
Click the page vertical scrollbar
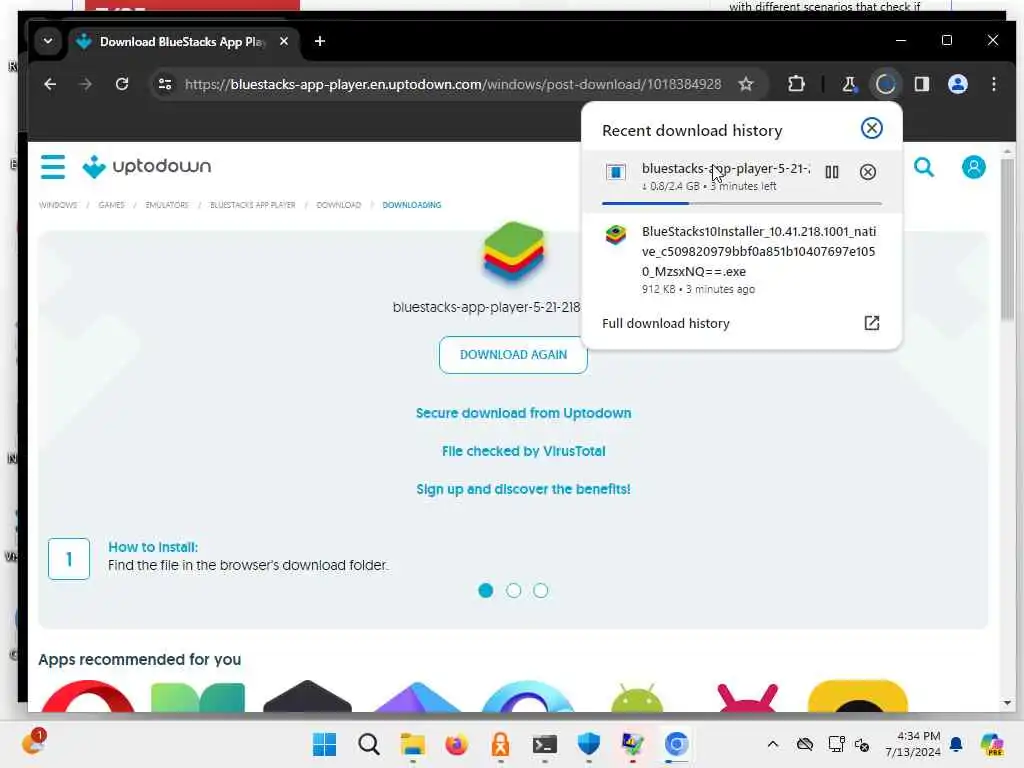point(1007,238)
